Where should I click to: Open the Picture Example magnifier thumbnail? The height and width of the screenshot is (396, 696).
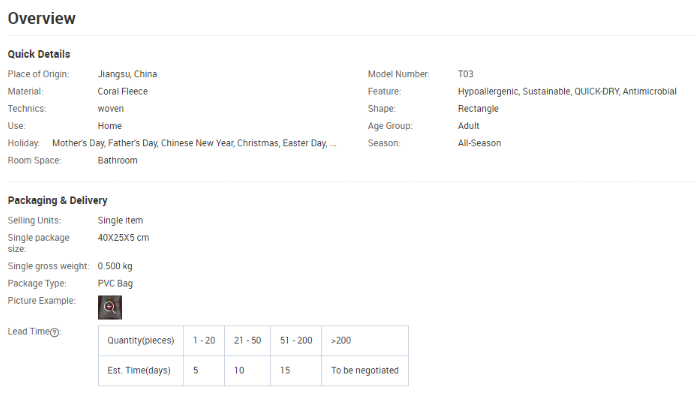pos(110,307)
